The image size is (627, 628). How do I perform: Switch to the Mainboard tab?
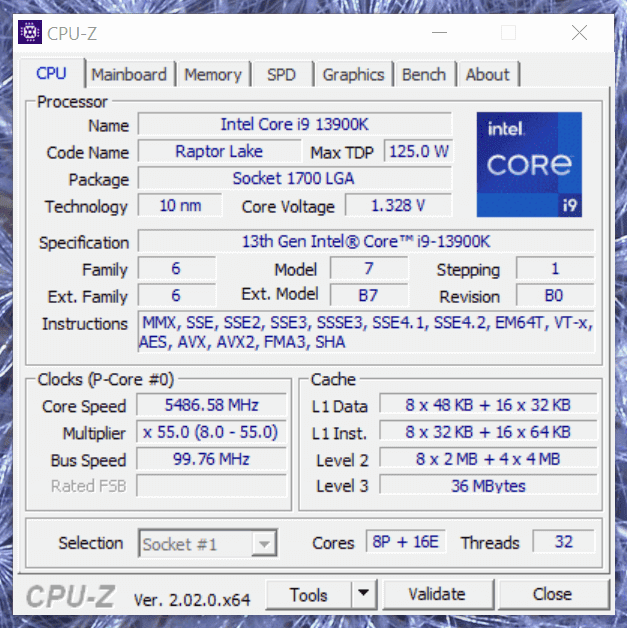(x=129, y=75)
